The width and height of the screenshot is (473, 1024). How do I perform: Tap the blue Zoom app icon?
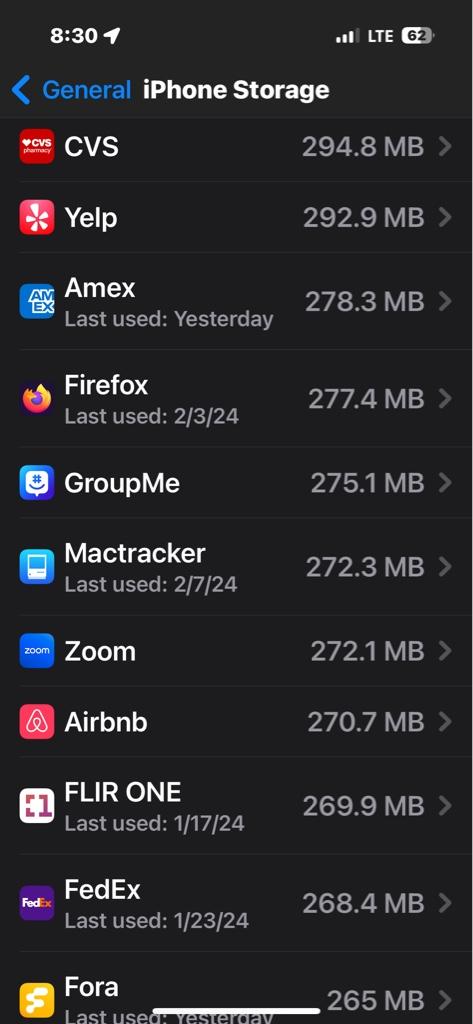point(37,650)
